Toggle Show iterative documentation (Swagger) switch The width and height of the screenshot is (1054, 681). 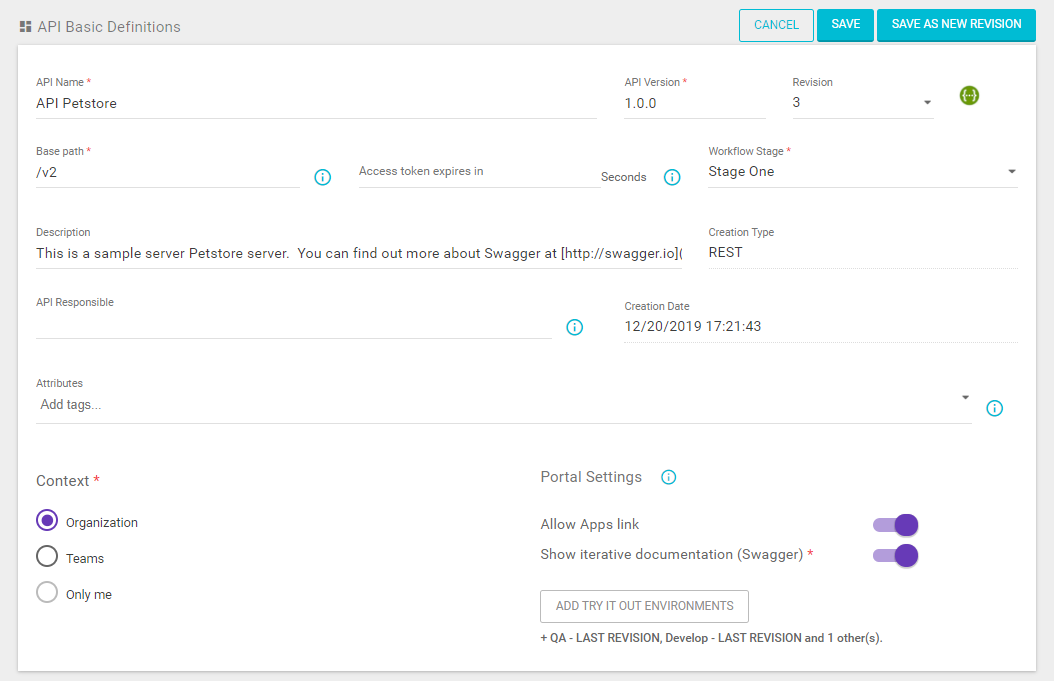896,555
